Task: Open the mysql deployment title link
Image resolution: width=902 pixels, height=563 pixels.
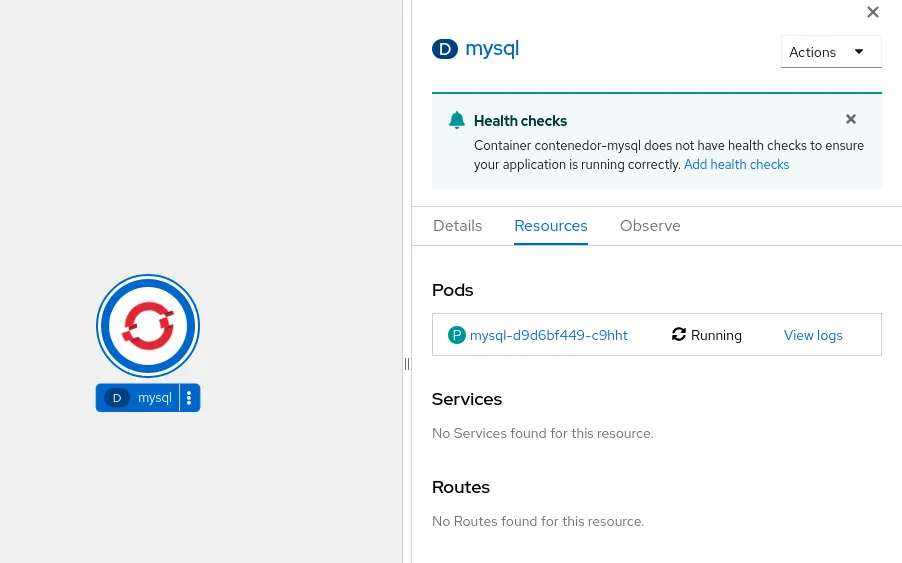Action: coord(492,49)
